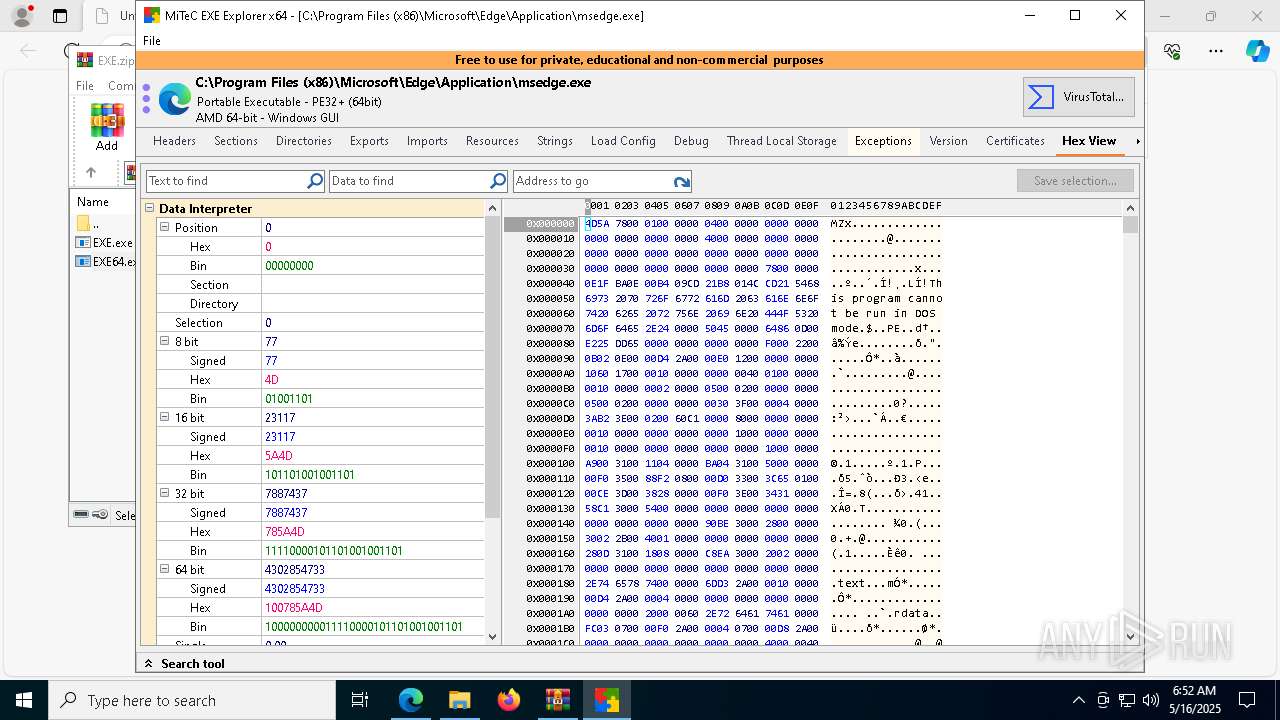
Task: Open the Imports tab
Action: (x=427, y=141)
